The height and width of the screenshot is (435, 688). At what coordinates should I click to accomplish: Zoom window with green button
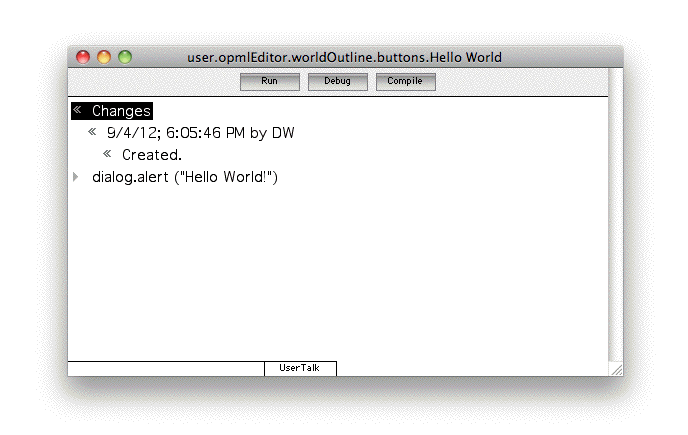point(125,57)
